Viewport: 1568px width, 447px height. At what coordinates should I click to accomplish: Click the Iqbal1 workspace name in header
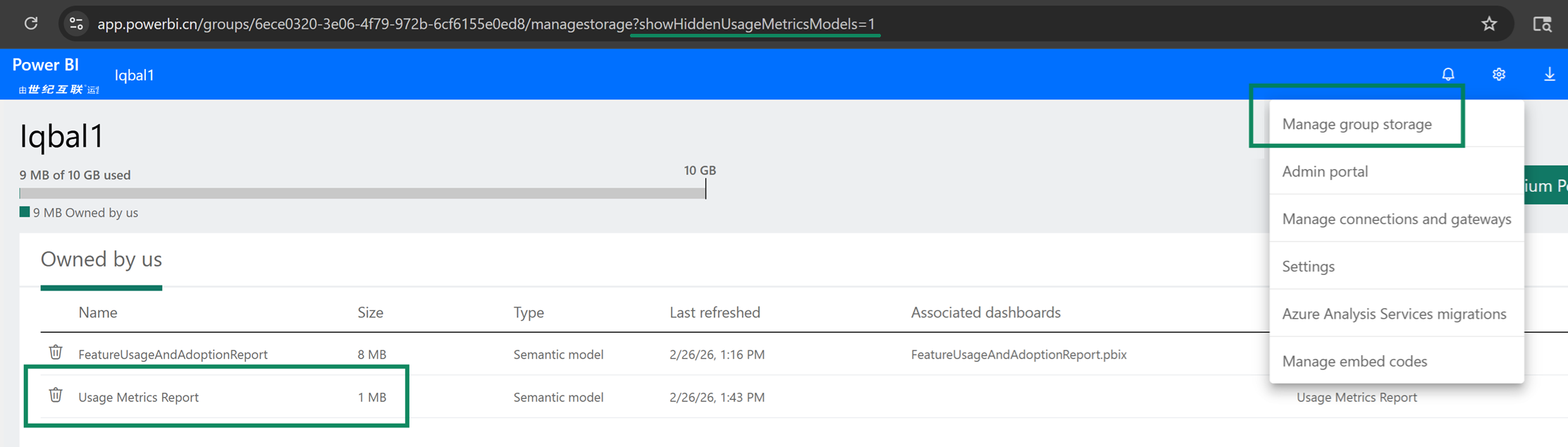(x=134, y=75)
